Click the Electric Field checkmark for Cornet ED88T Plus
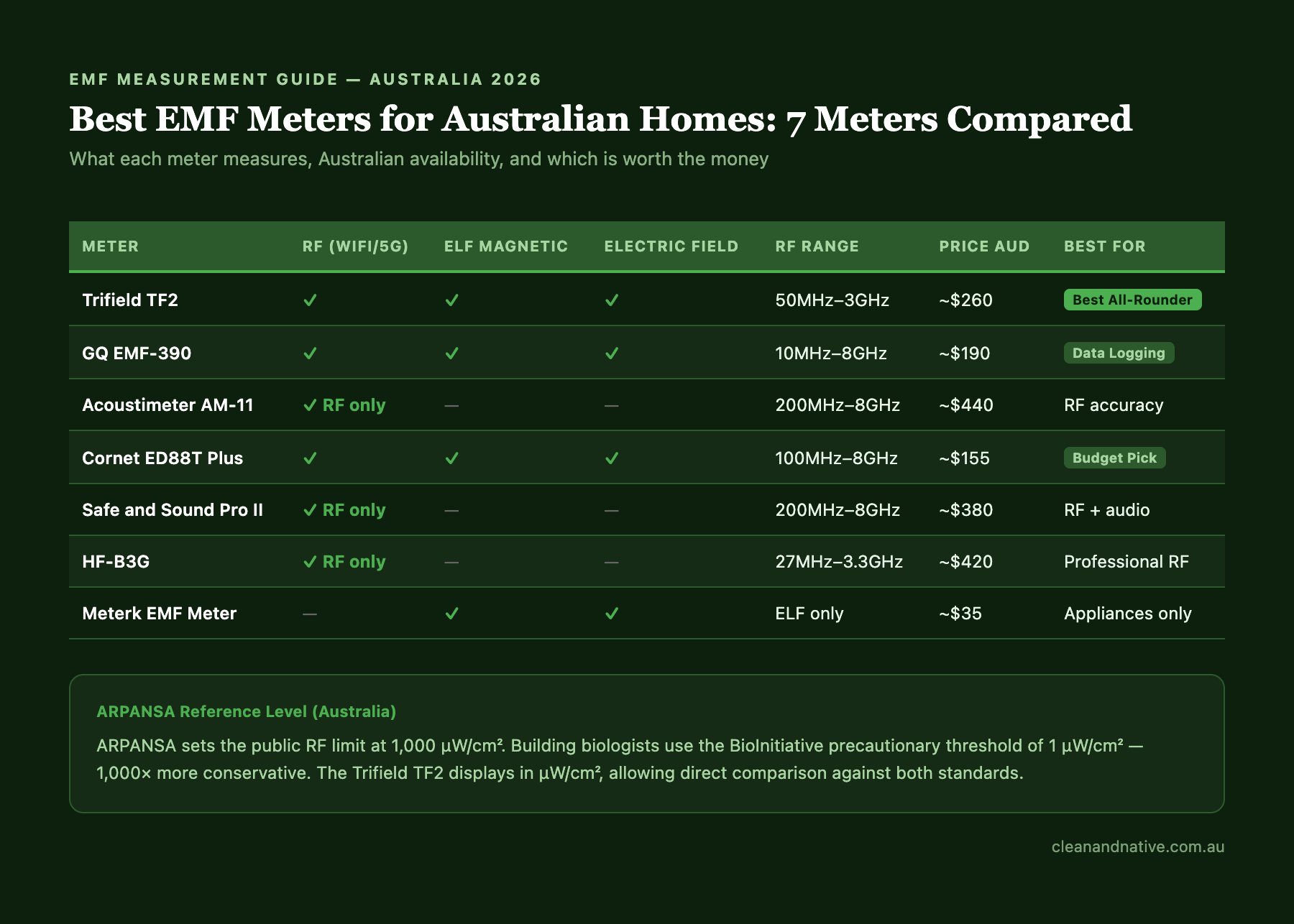Image resolution: width=1294 pixels, height=924 pixels. (x=612, y=458)
